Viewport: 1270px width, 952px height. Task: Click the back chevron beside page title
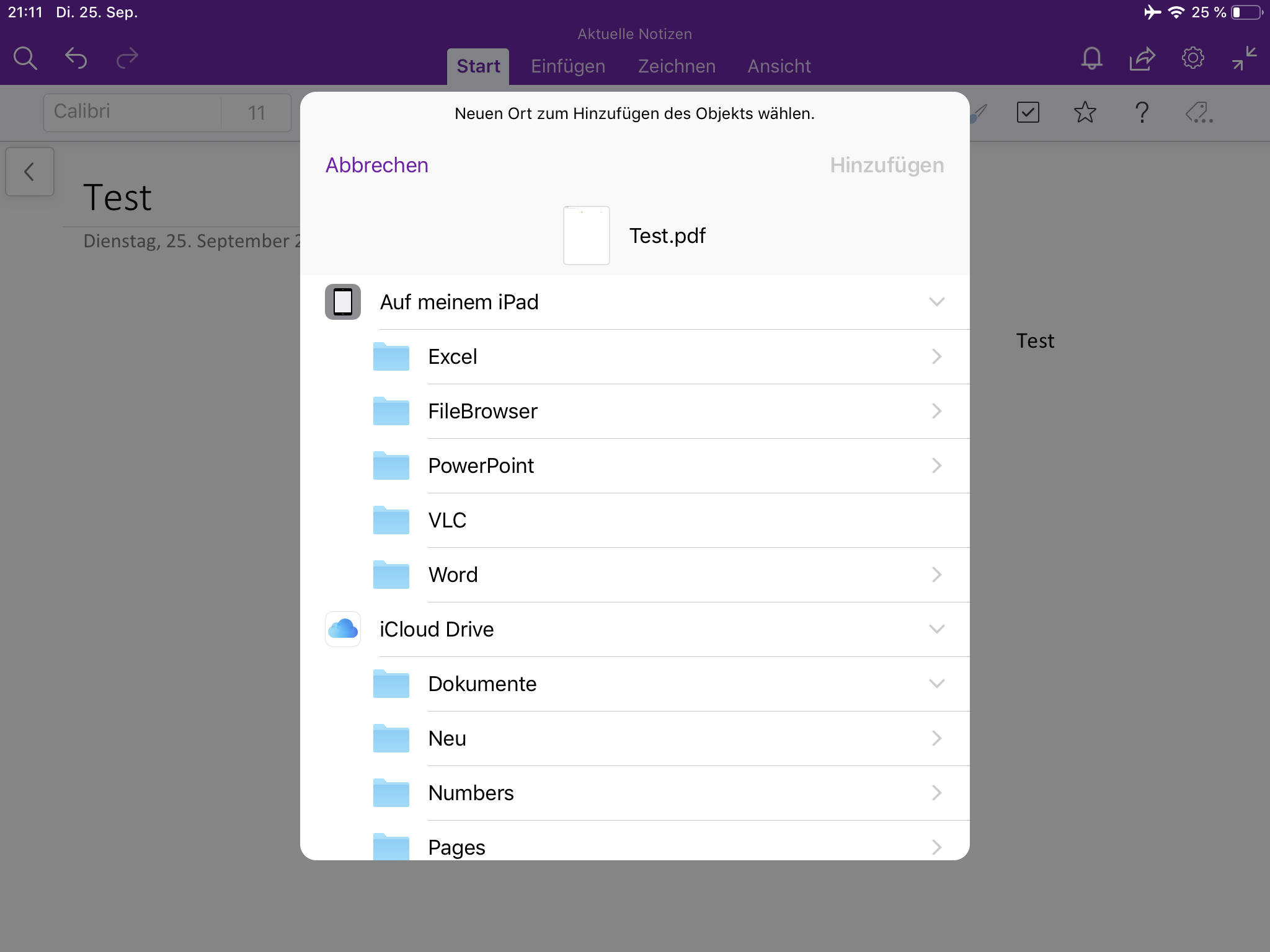point(30,172)
